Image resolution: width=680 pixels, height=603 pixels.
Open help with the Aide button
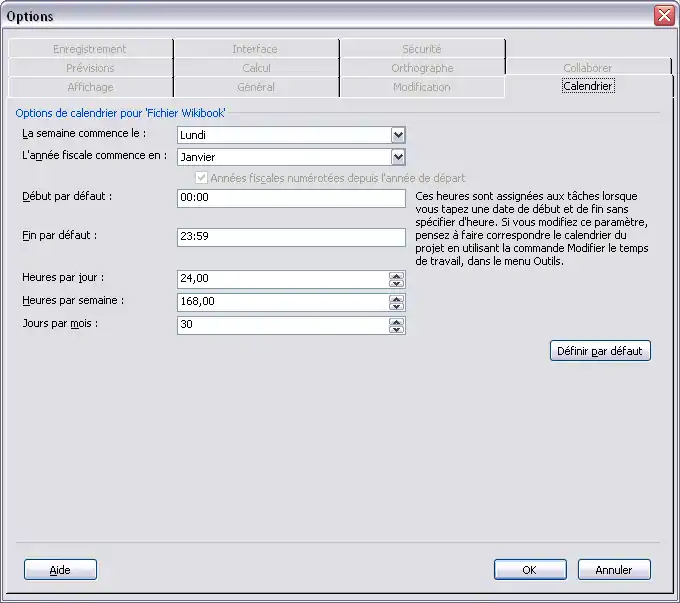60,569
